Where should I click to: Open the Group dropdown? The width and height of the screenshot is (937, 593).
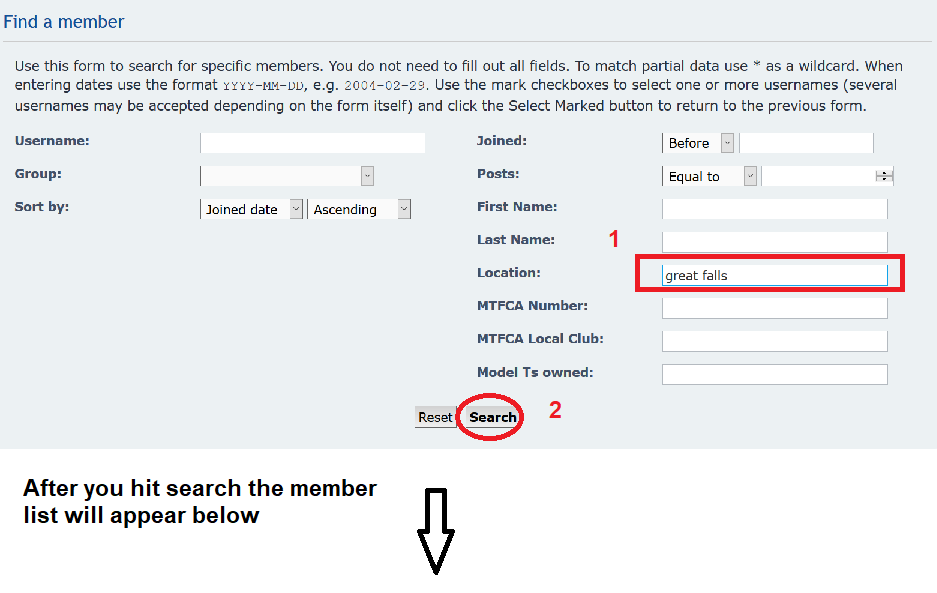tap(288, 176)
